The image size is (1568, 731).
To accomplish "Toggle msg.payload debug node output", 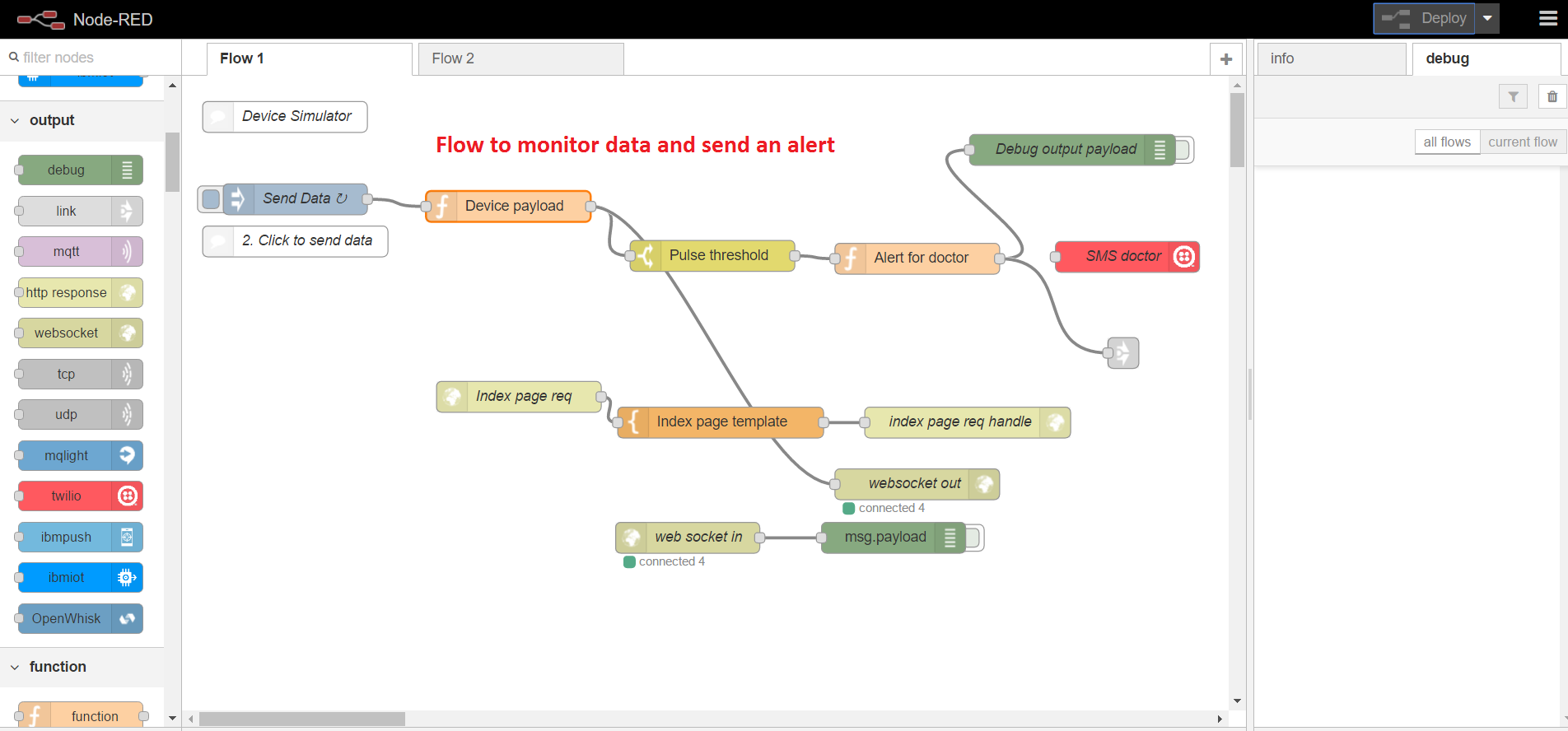I will coord(974,538).
